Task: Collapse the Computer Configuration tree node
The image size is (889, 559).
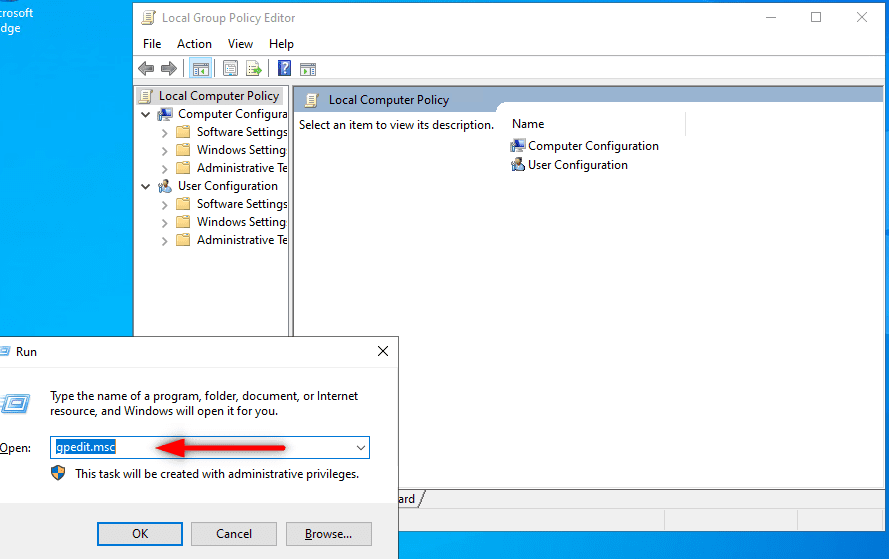Action: pyautogui.click(x=146, y=115)
